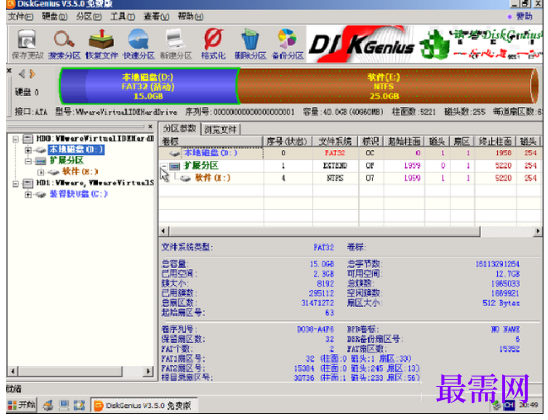Click the third quick launch icon
548x420 pixels.
click(x=79, y=405)
